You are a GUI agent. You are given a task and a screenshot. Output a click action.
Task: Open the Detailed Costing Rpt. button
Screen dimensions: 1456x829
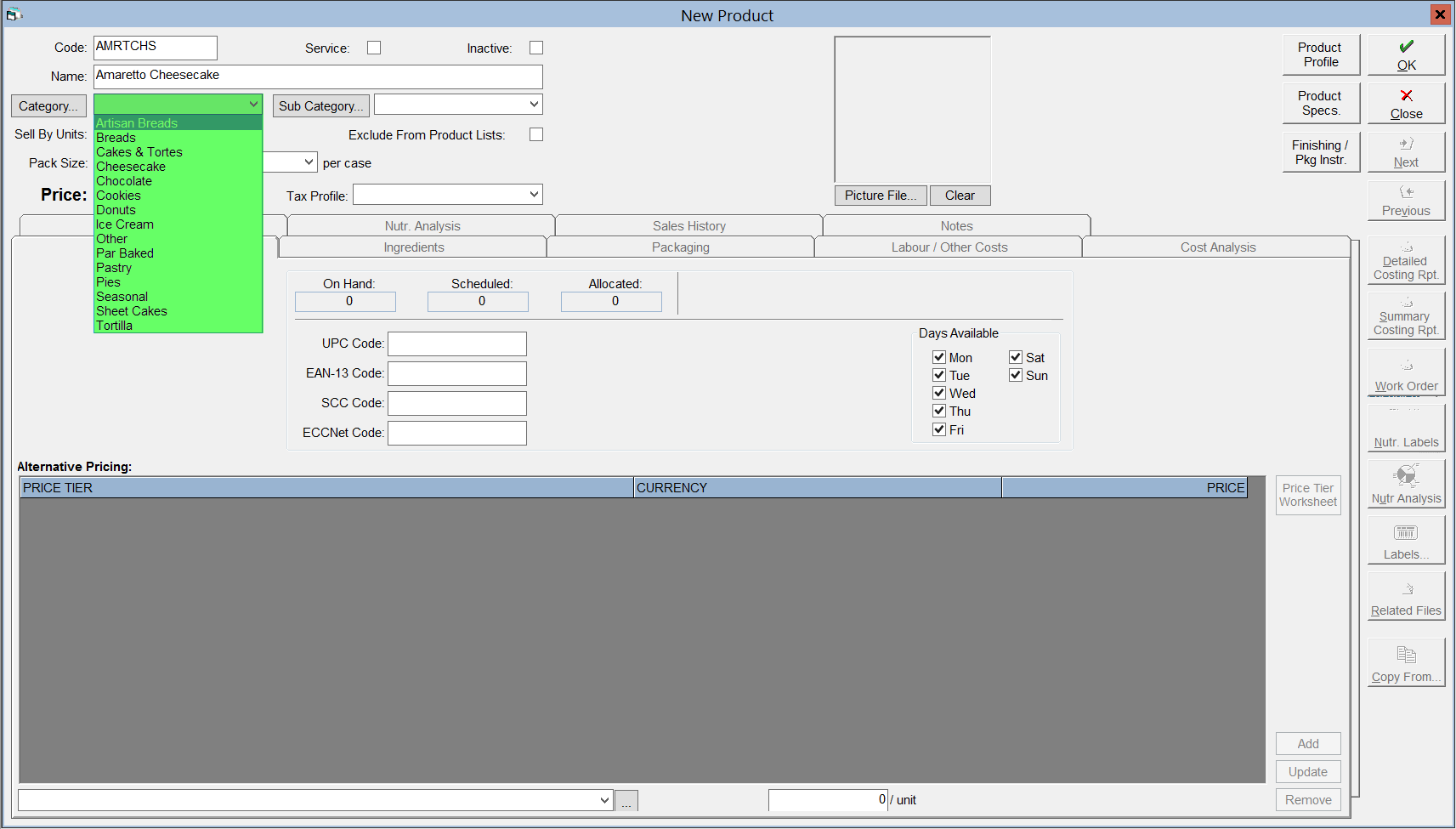click(1406, 260)
